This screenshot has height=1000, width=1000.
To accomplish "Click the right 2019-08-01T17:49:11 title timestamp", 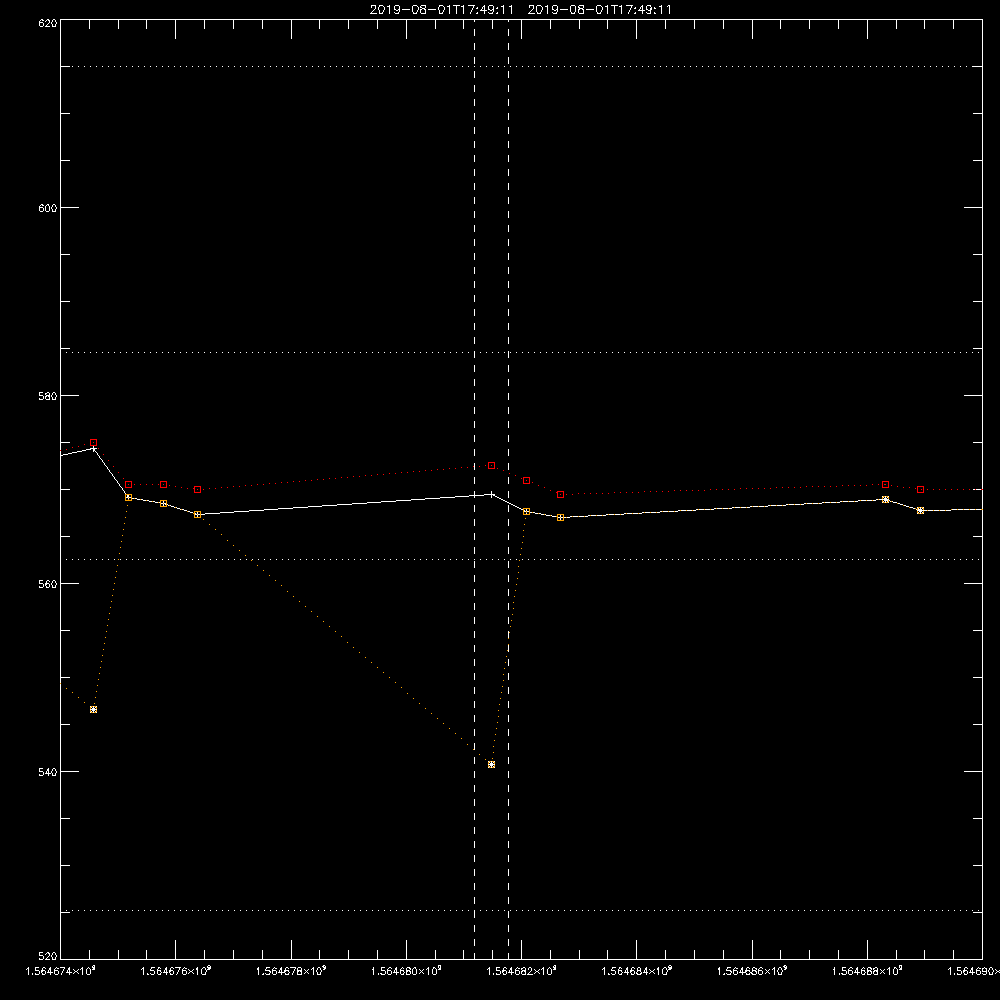I will click(x=599, y=10).
